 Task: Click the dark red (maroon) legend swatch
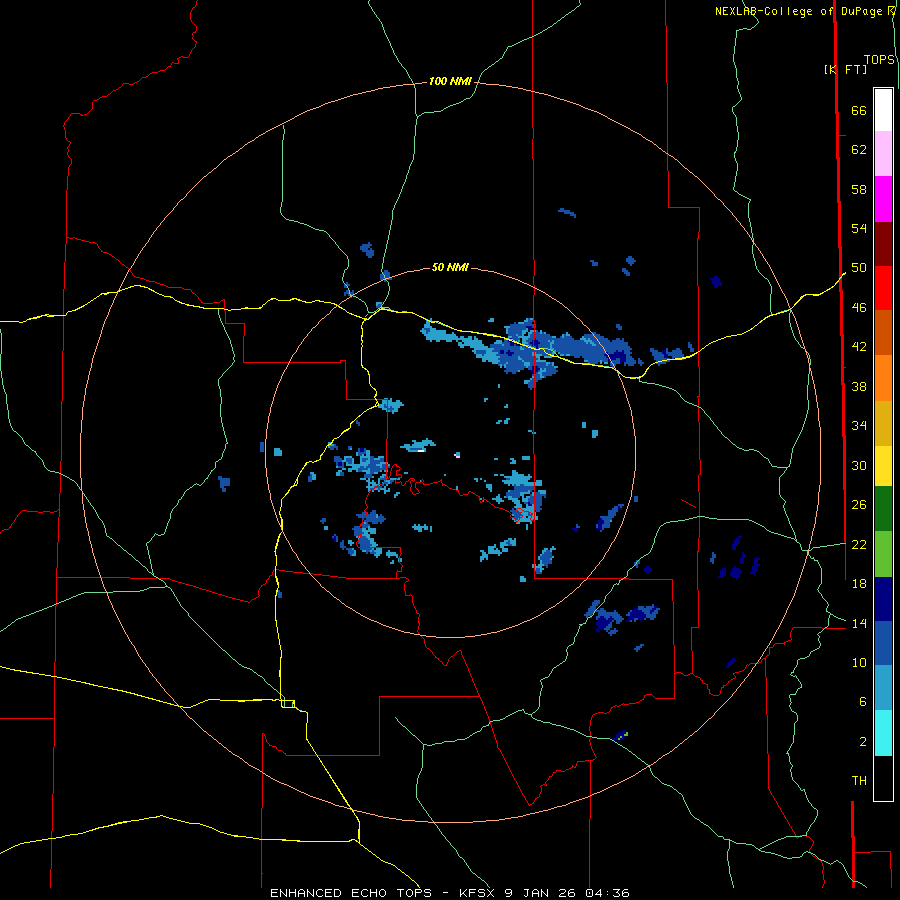pyautogui.click(x=883, y=244)
